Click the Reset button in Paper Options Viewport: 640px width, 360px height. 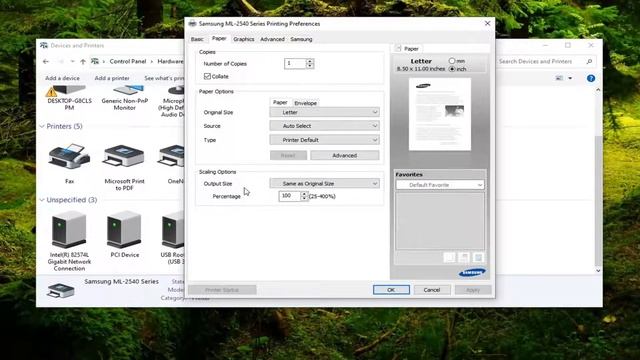(288, 156)
